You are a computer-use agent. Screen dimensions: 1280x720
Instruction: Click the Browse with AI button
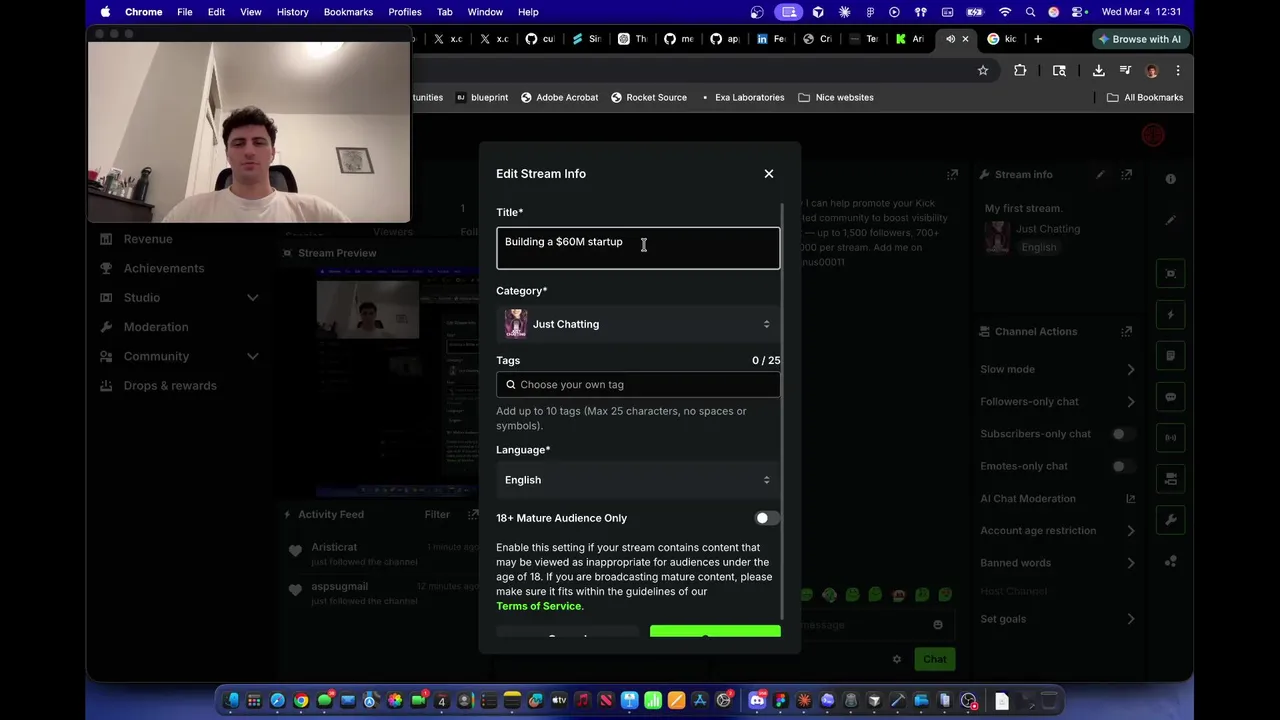[1139, 39]
